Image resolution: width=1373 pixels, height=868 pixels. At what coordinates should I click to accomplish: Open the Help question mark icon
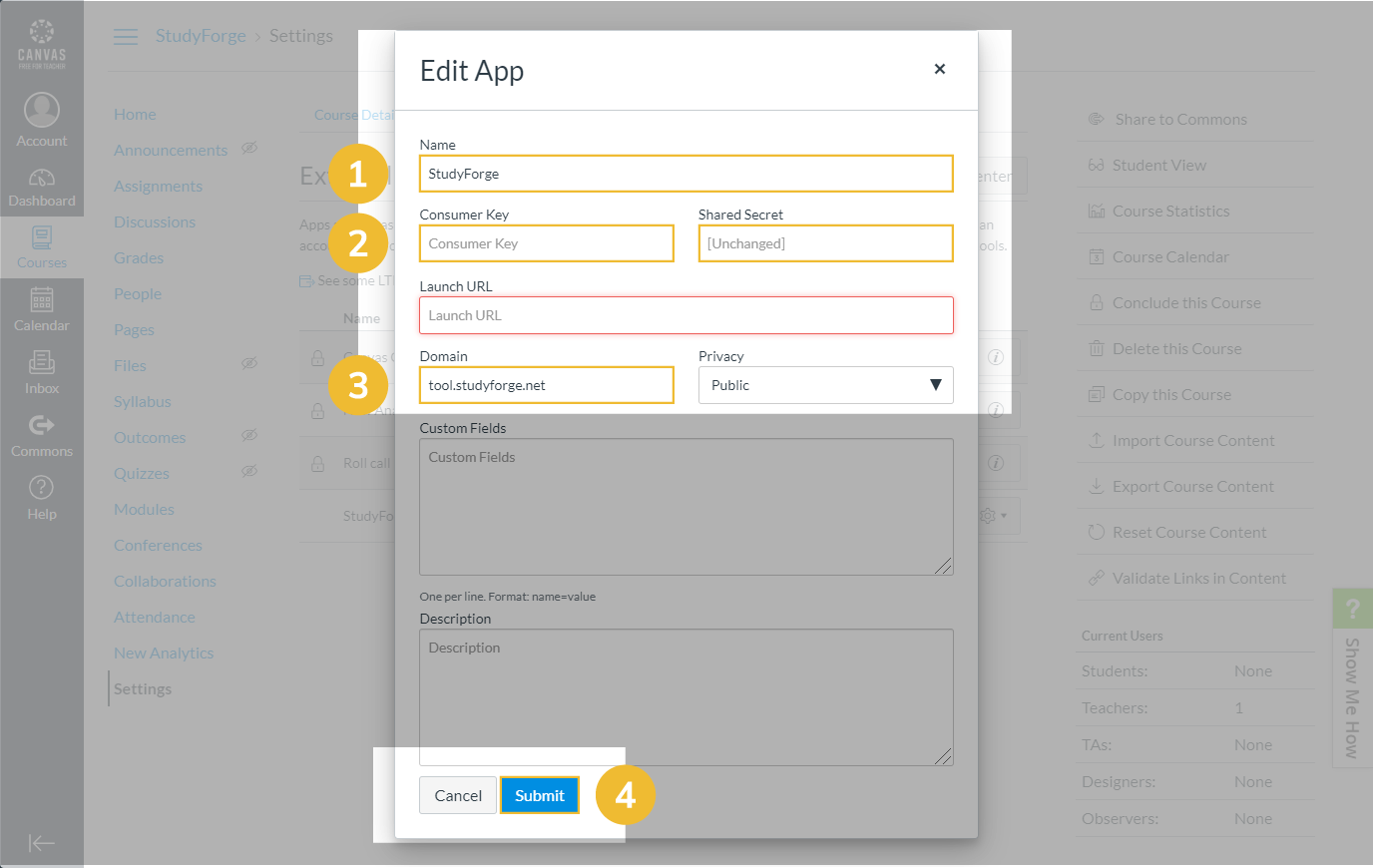click(x=42, y=488)
